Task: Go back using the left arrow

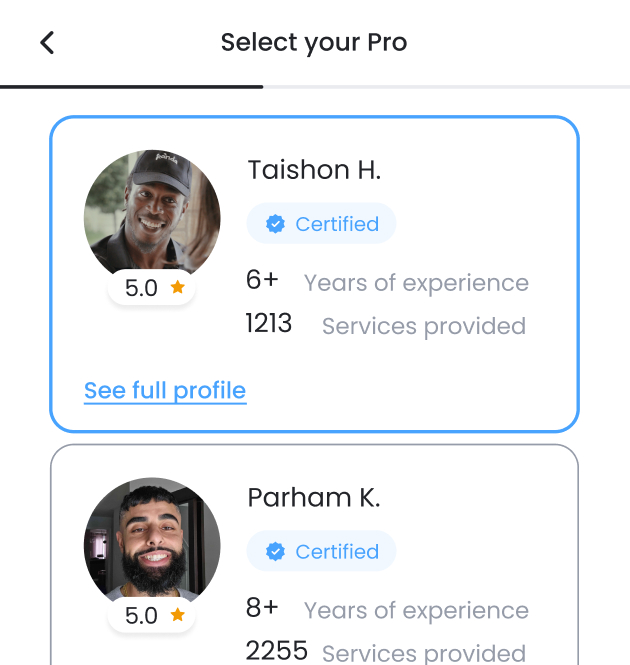Action: click(47, 42)
